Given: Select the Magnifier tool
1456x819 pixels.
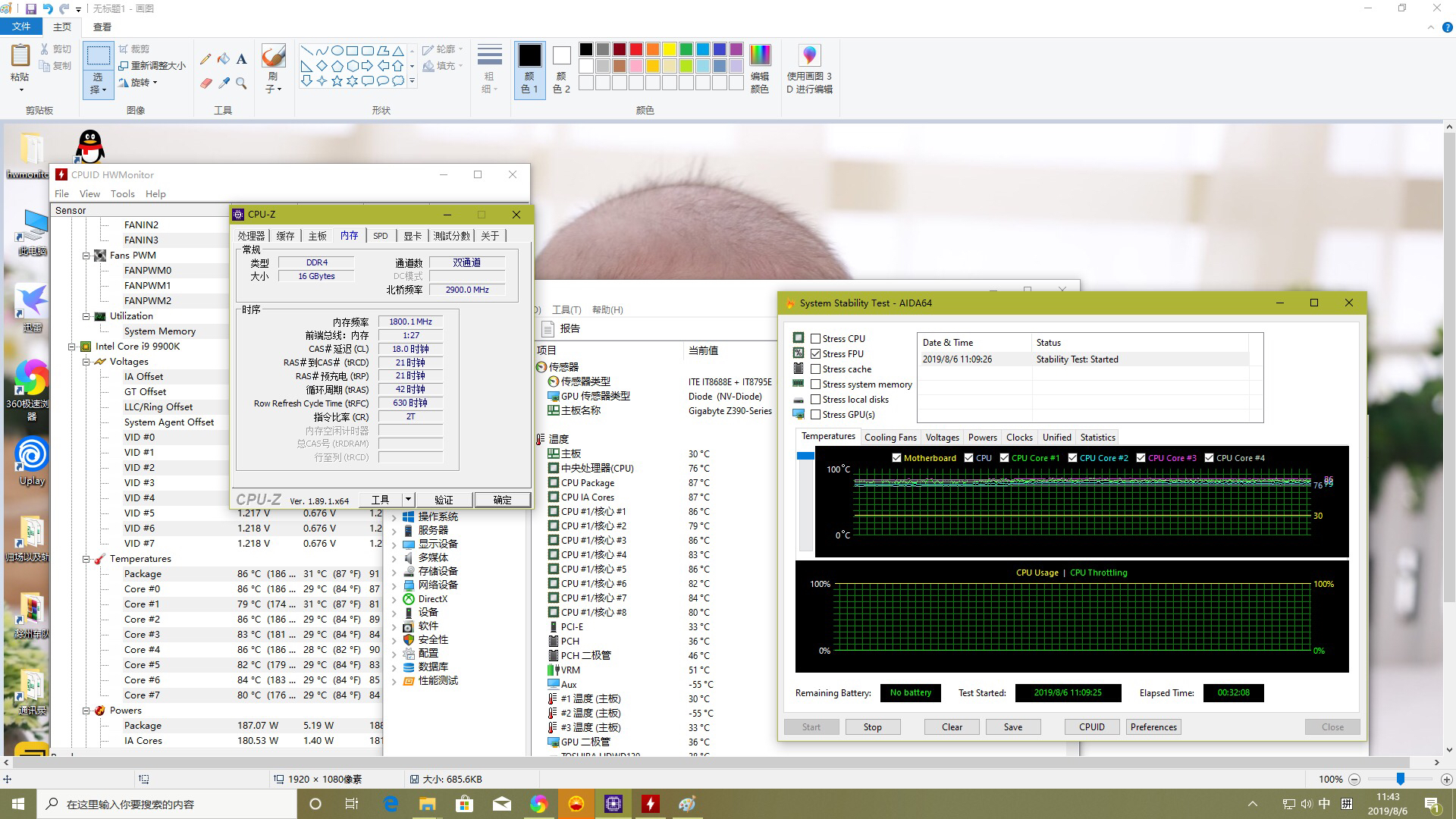Looking at the screenshot, I should point(241,83).
